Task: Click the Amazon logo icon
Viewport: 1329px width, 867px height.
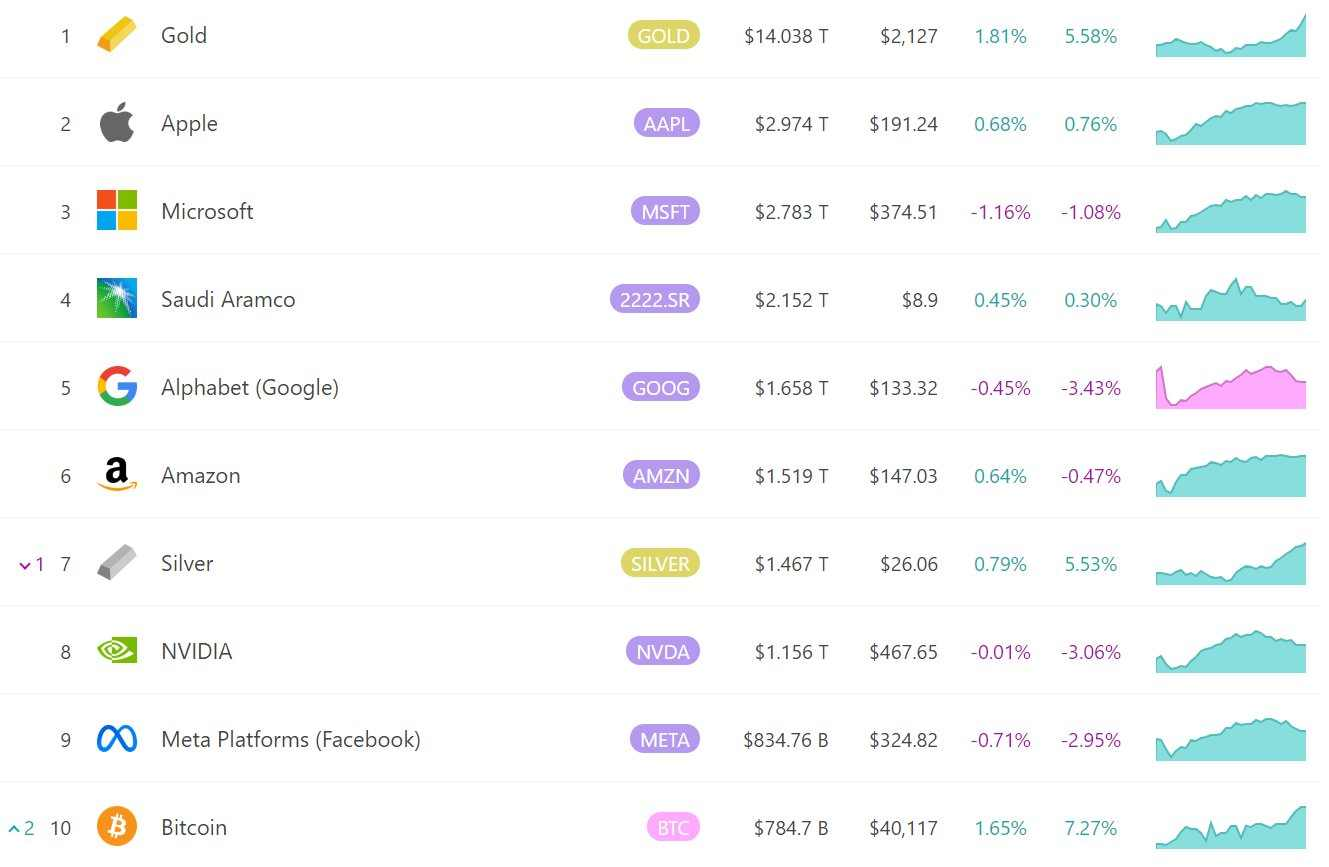Action: point(116,475)
